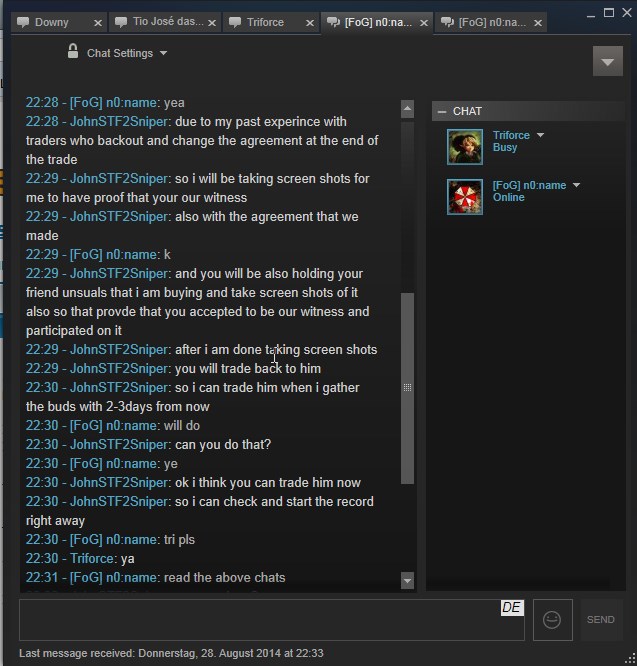Click the lock icon beside Chat Settings
The width and height of the screenshot is (637, 666).
(73, 52)
